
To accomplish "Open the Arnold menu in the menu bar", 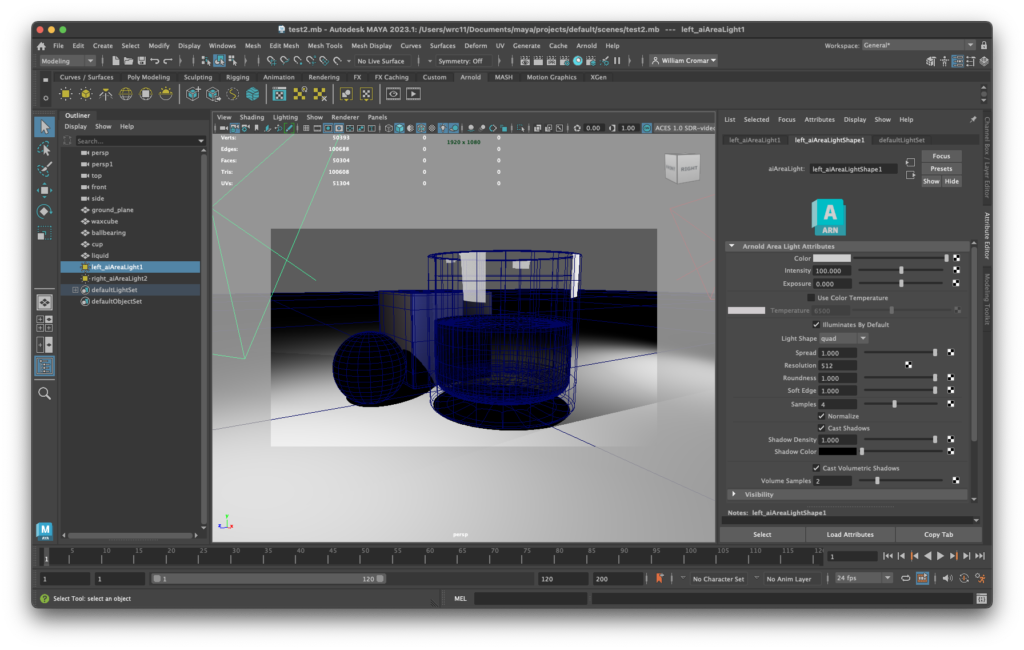I will tap(586, 45).
